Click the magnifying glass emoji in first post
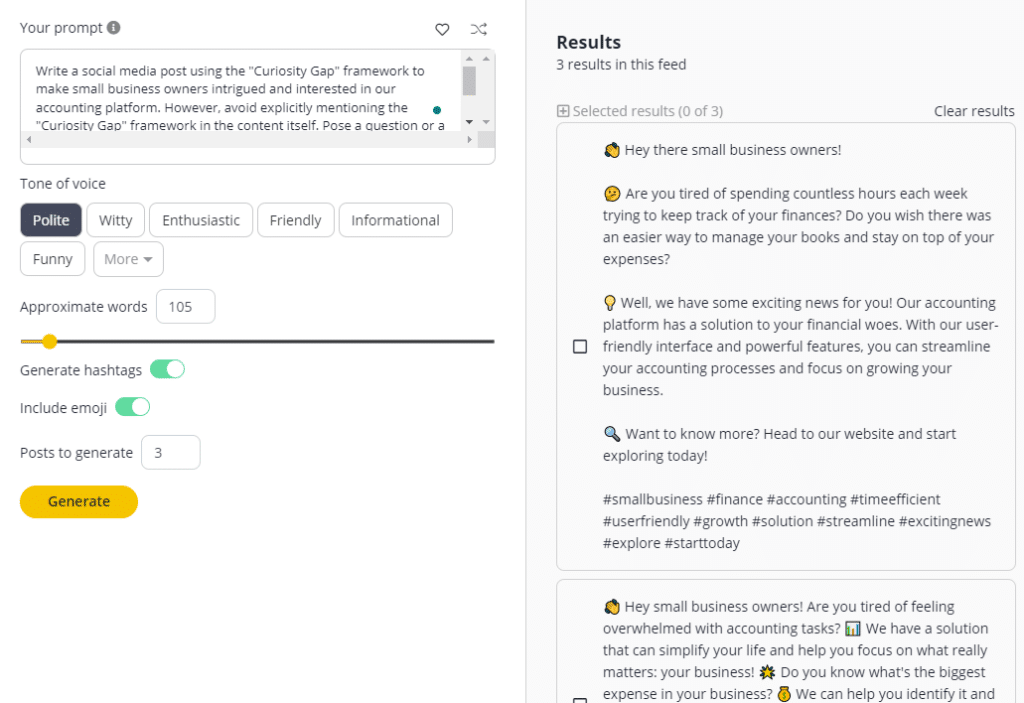The height and width of the screenshot is (703, 1024). tap(612, 434)
